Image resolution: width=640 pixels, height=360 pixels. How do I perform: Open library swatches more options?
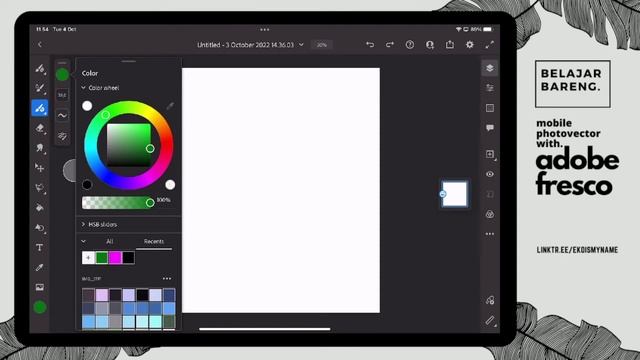pyautogui.click(x=167, y=279)
